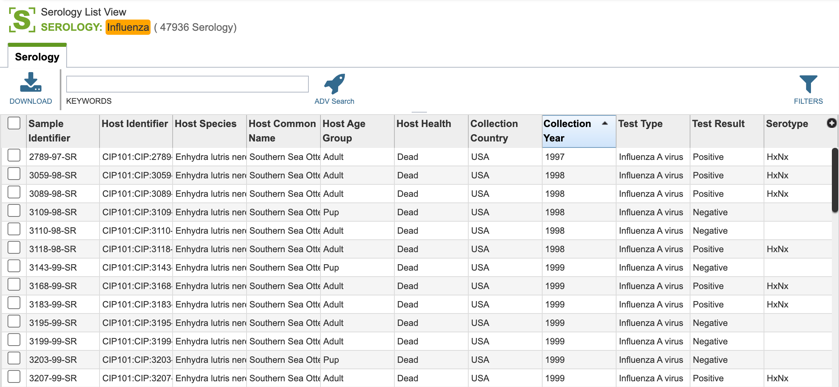Check the row for sample 3199-99-SR

[x=14, y=340]
